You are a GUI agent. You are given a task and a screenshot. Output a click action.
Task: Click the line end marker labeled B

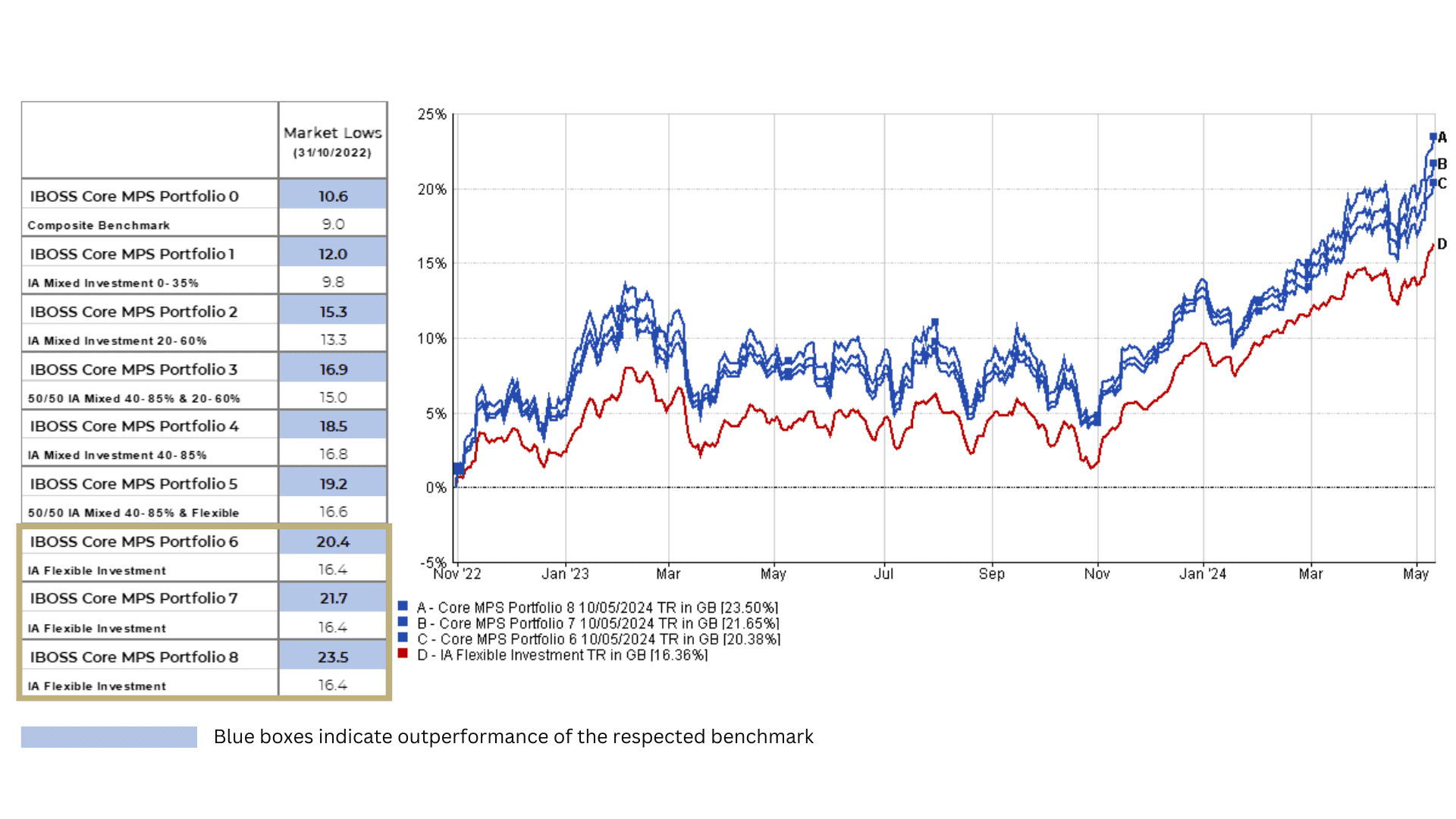pos(1433,163)
